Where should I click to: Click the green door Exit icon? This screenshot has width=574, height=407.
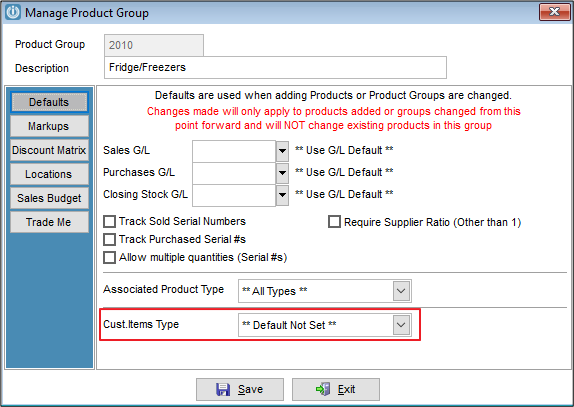323,389
